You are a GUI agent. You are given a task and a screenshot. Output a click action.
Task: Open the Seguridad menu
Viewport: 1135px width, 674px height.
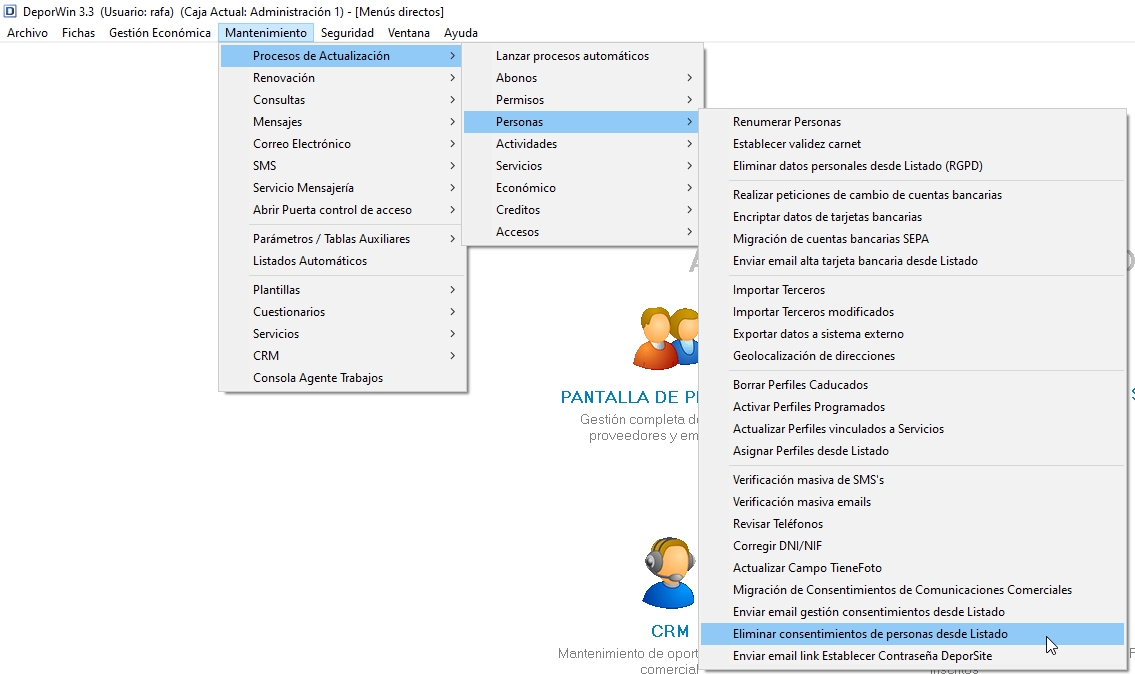coord(347,33)
